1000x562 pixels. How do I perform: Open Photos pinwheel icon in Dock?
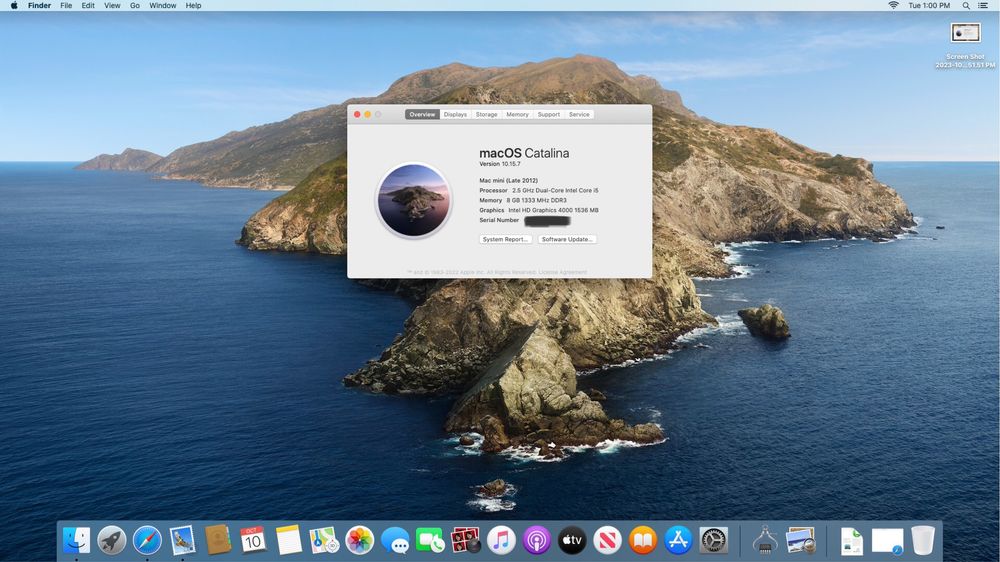360,540
